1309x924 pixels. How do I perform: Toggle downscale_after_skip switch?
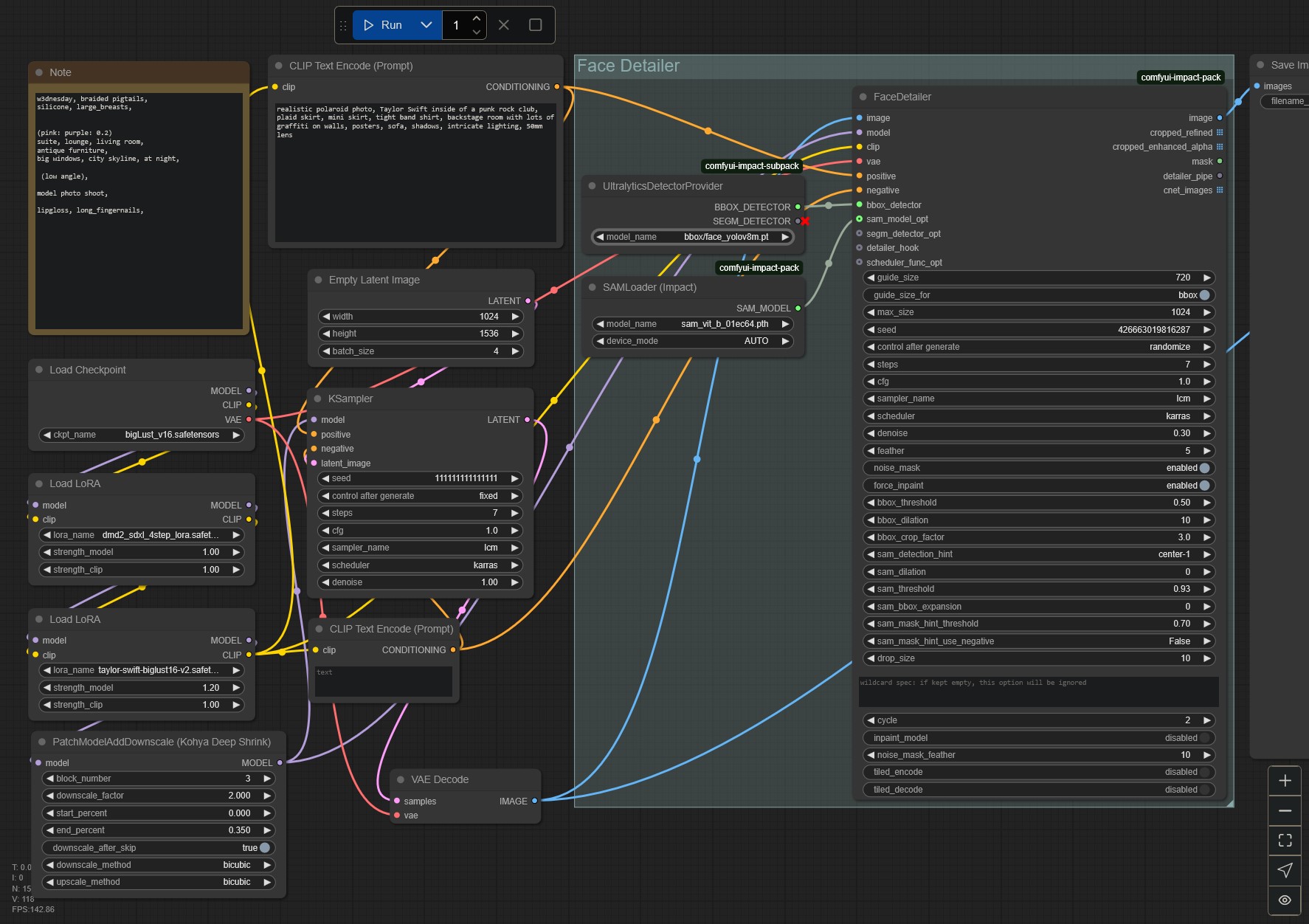point(264,848)
